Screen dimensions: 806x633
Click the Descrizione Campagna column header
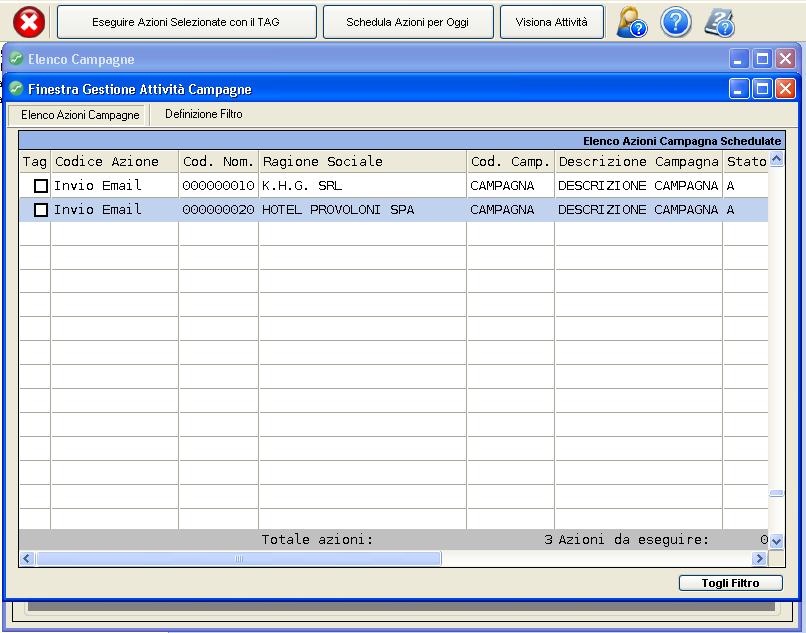[x=638, y=161]
